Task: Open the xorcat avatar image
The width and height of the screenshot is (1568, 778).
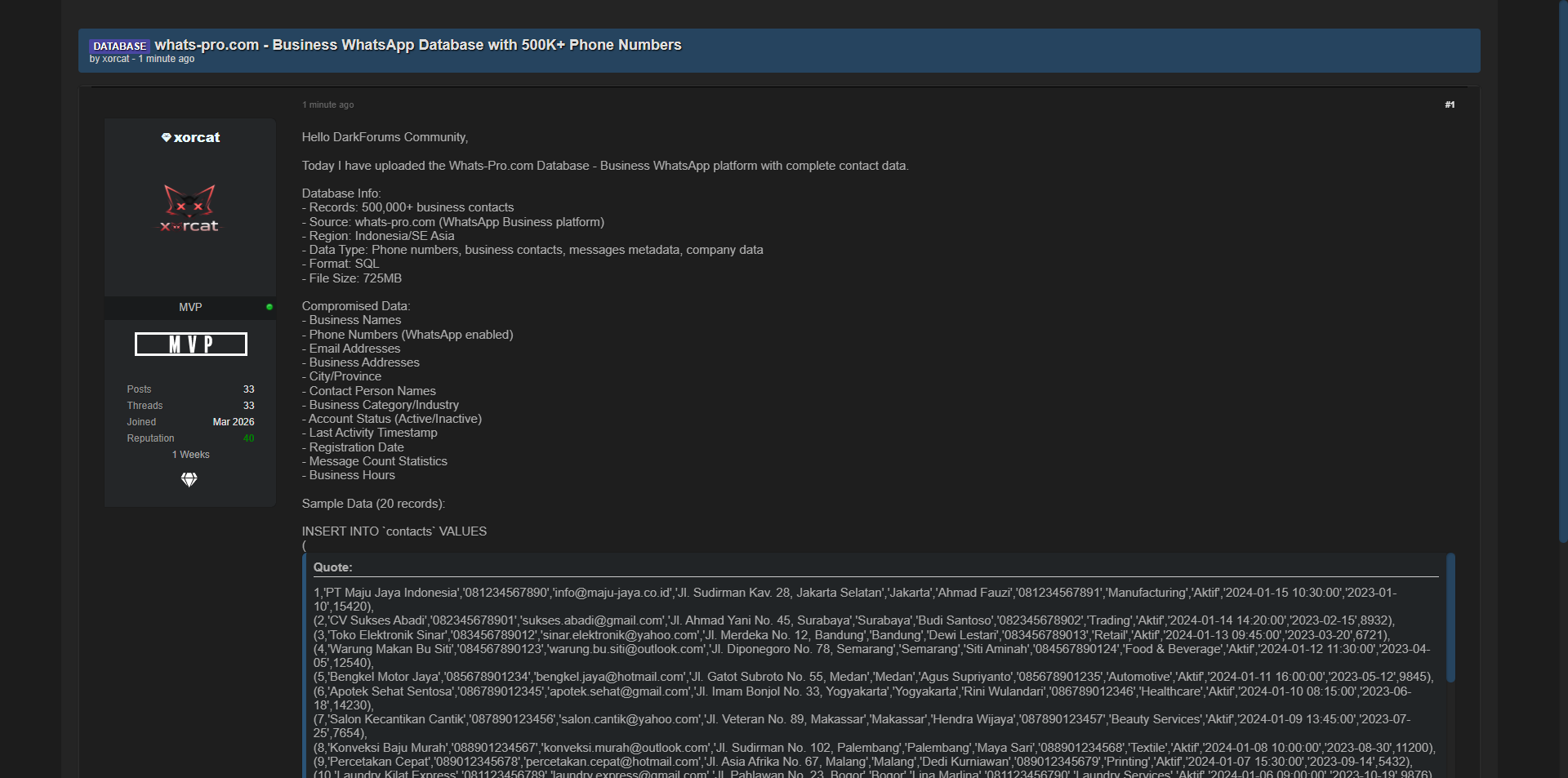Action: 189,208
